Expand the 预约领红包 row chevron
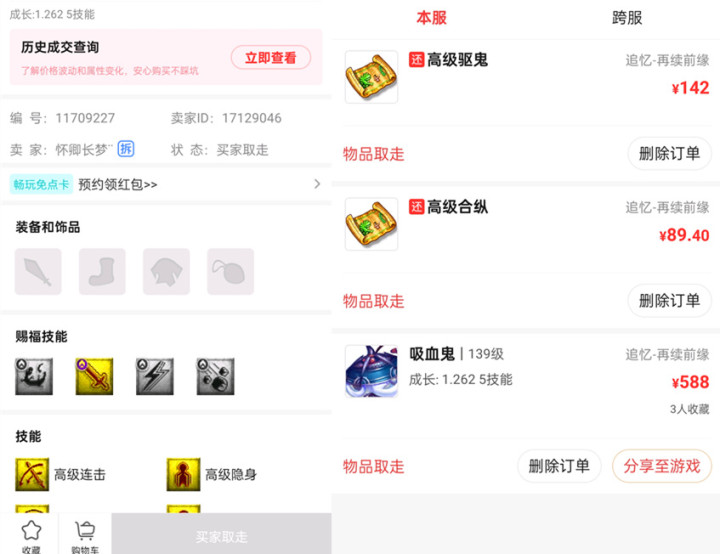The height and width of the screenshot is (554, 720). pyautogui.click(x=317, y=184)
